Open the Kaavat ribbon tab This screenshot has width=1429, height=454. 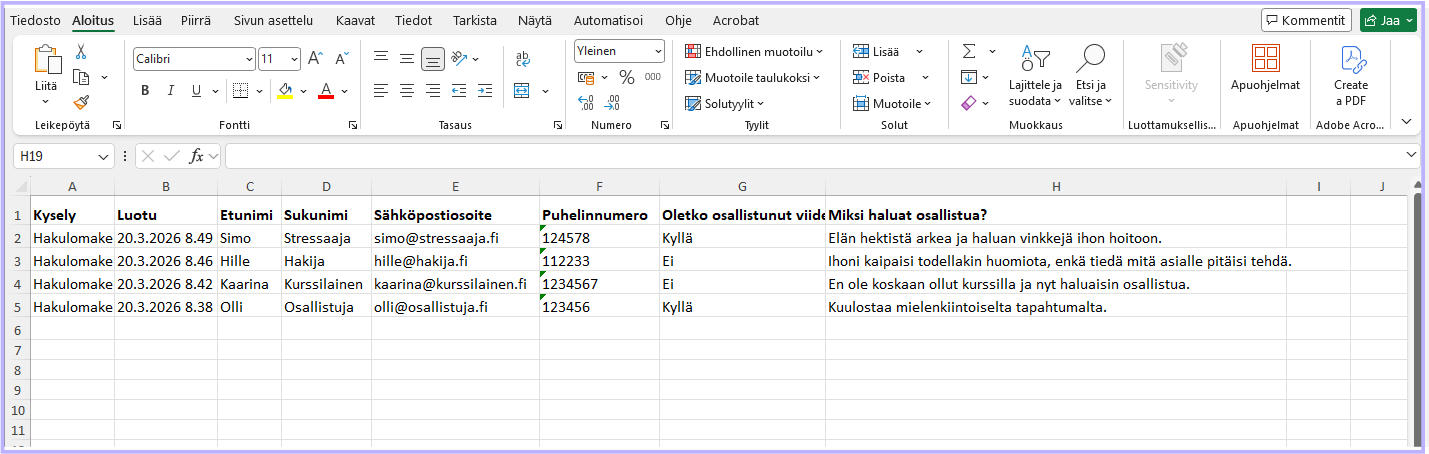tap(355, 20)
